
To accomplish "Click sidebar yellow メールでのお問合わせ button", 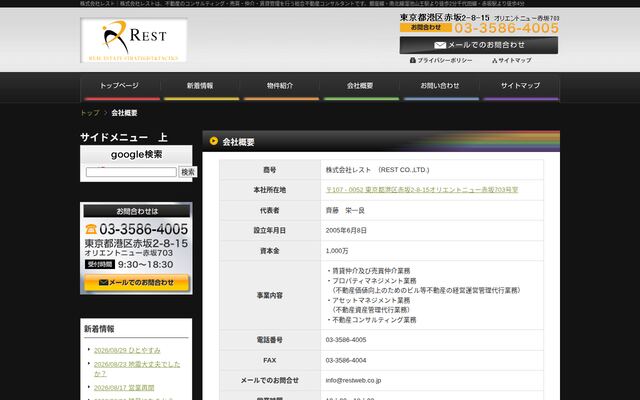I will [x=136, y=282].
